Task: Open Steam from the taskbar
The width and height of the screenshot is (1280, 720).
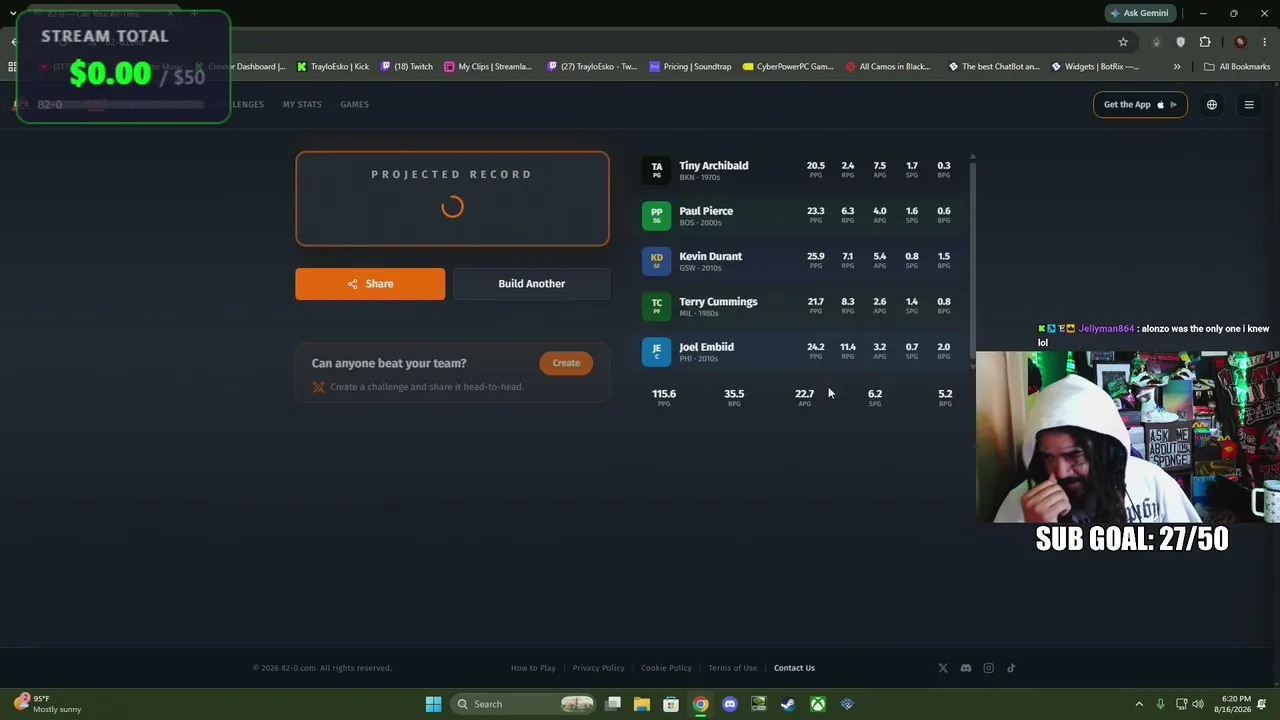Action: 788,704
